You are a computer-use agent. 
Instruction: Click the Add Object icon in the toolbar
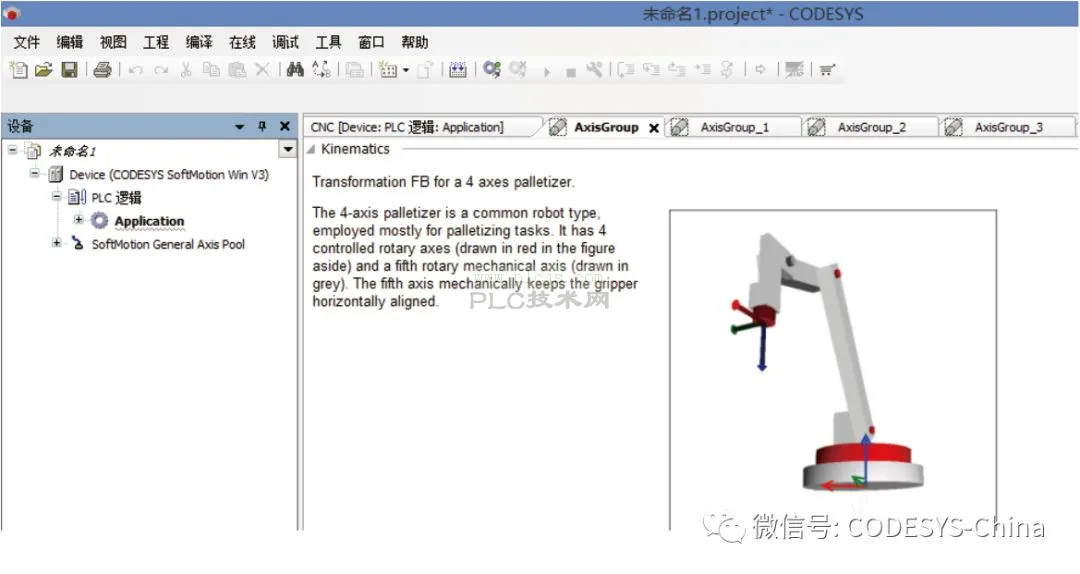coord(388,70)
